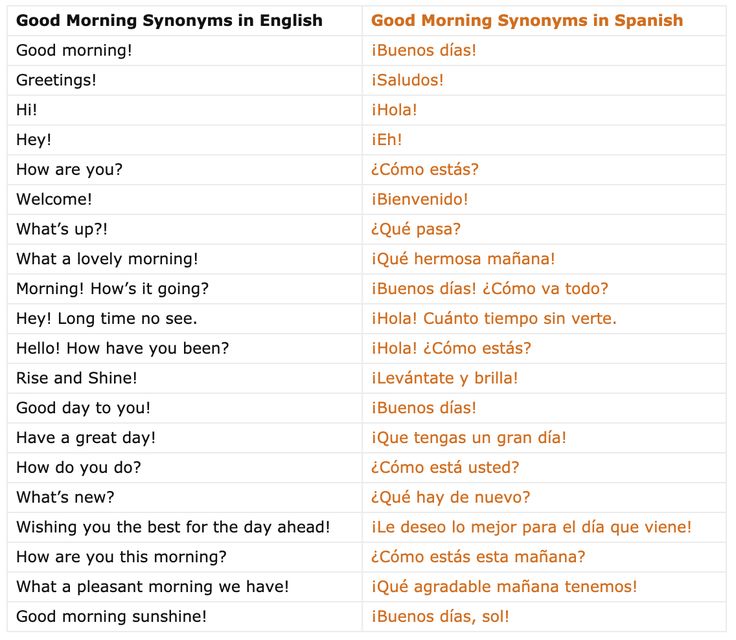Select the 'Greetings!' English cell
The height and width of the screenshot is (640, 736).
[x=57, y=80]
